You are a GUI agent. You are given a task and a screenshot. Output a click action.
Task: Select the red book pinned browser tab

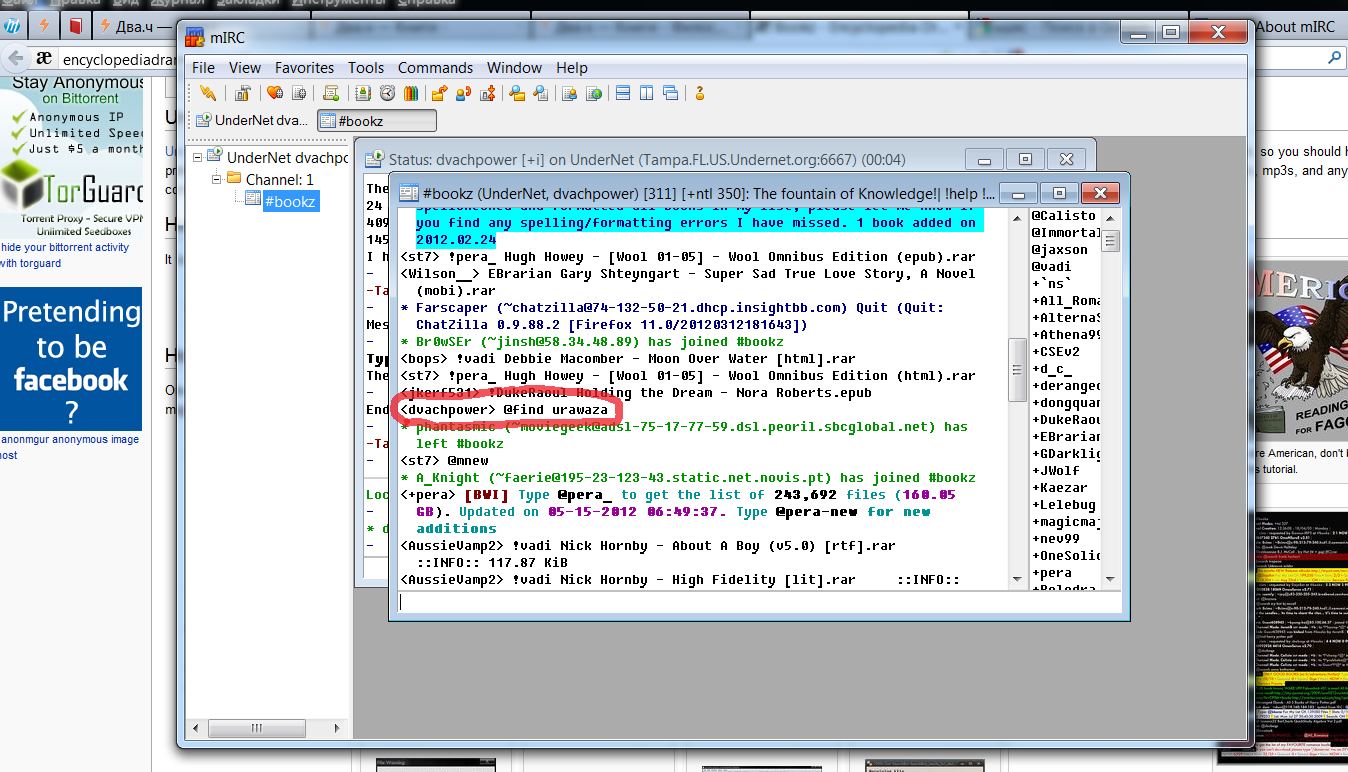point(75,26)
